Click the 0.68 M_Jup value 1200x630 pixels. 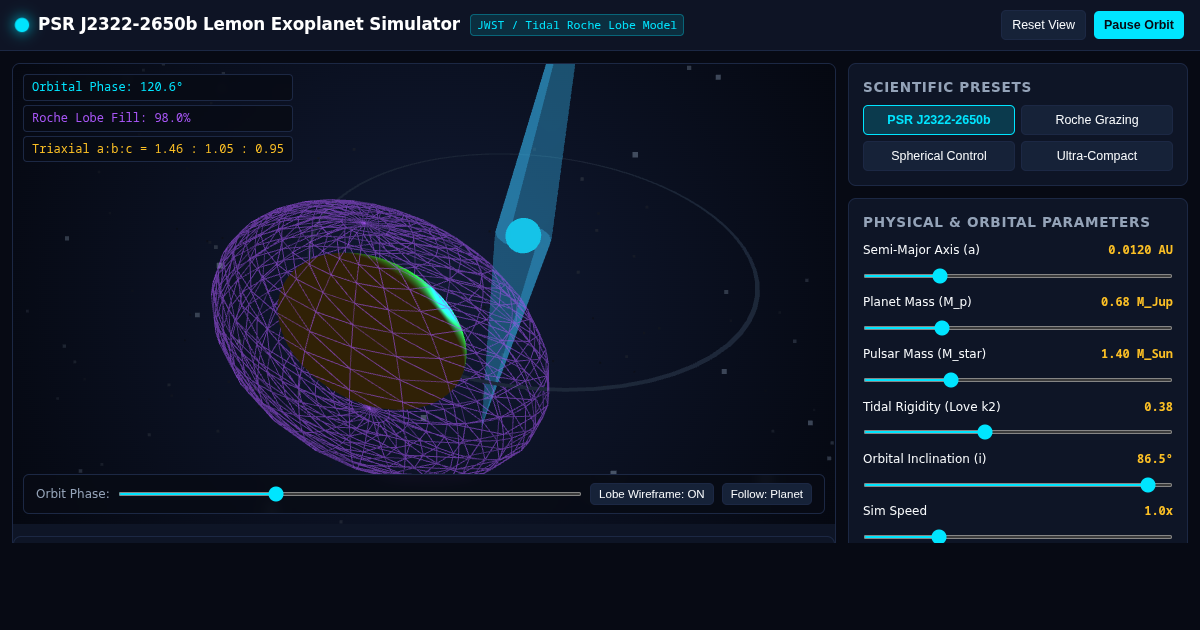coord(1137,302)
